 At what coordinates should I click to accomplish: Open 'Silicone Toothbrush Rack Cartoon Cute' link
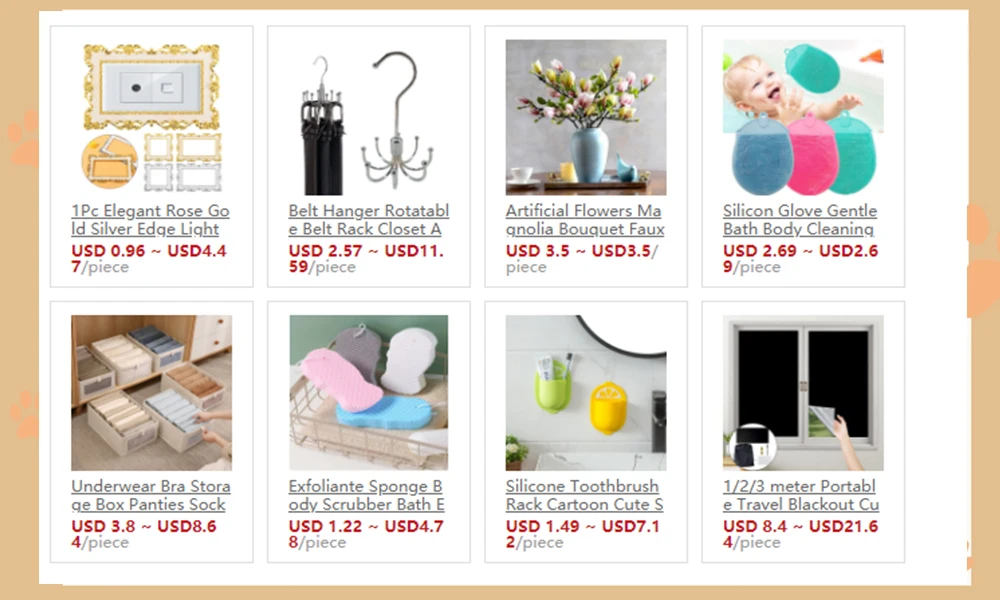[x=584, y=495]
